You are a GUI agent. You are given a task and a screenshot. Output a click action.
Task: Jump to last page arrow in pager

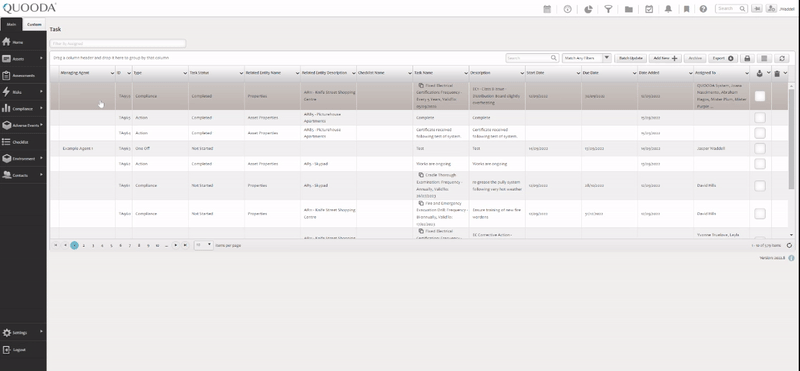(x=185, y=245)
